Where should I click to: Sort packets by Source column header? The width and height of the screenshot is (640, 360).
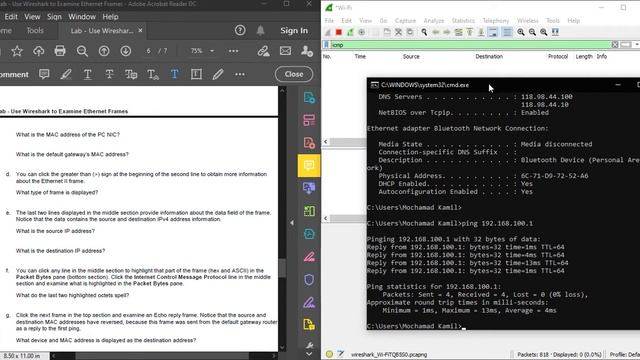[x=411, y=56]
